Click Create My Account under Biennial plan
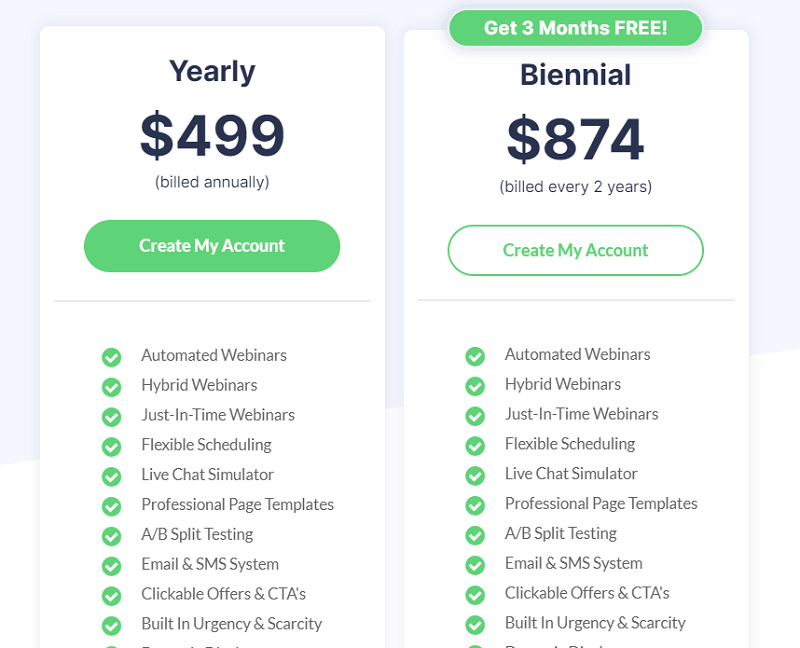Viewport: 800px width, 648px height. tap(576, 251)
